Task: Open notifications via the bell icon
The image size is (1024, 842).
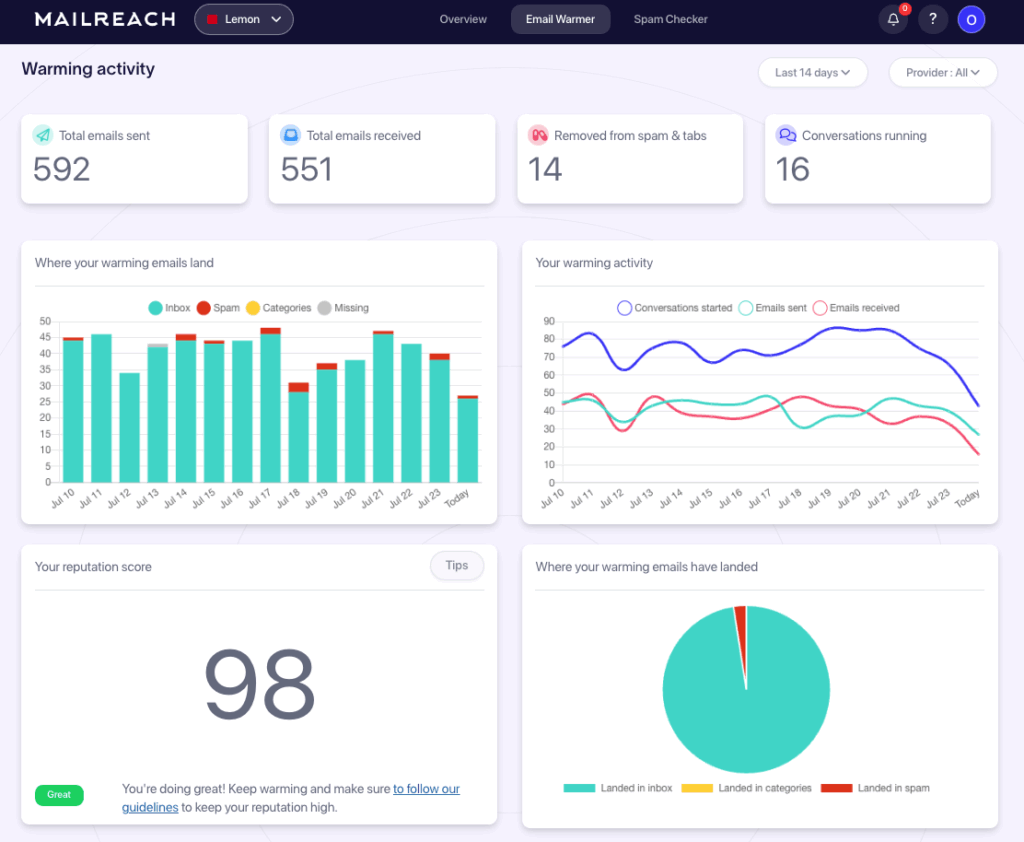Action: click(893, 19)
